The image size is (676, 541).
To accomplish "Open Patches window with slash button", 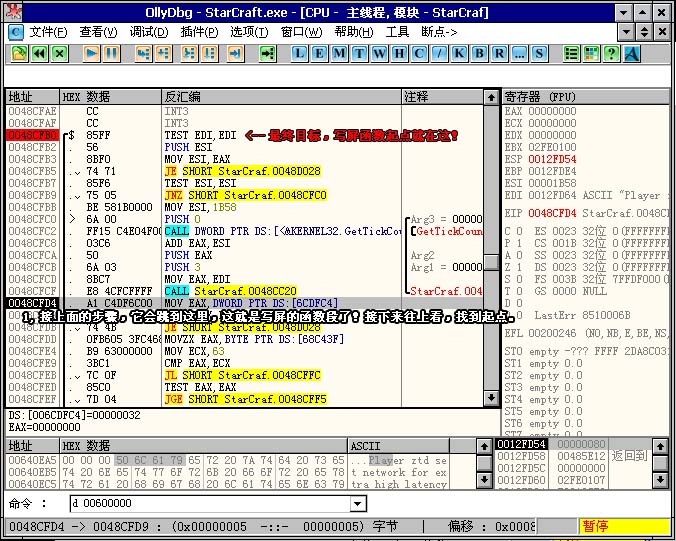I will (x=439, y=54).
